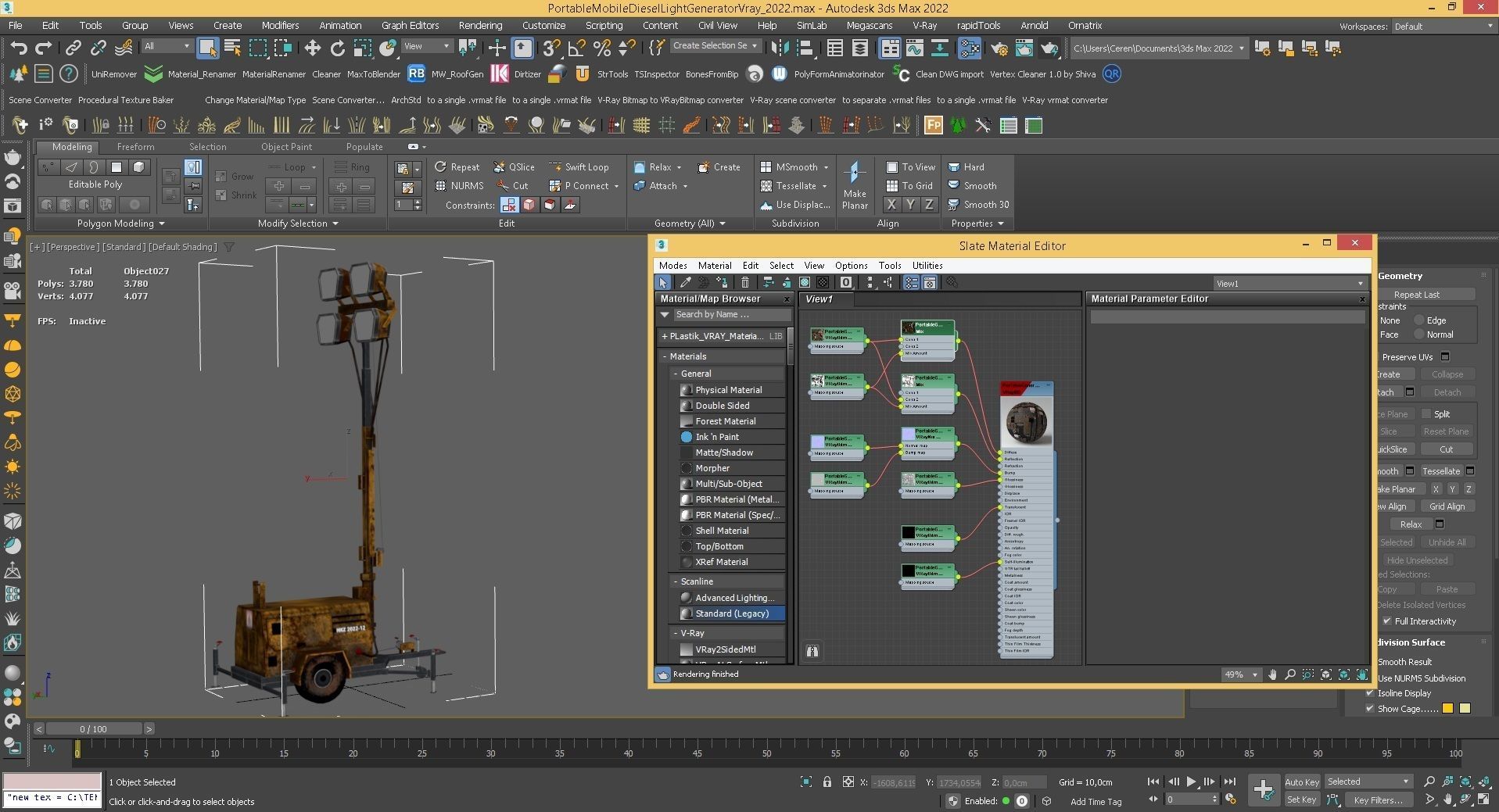1499x812 pixels.
Task: Open the Rendering menu
Action: (x=479, y=25)
